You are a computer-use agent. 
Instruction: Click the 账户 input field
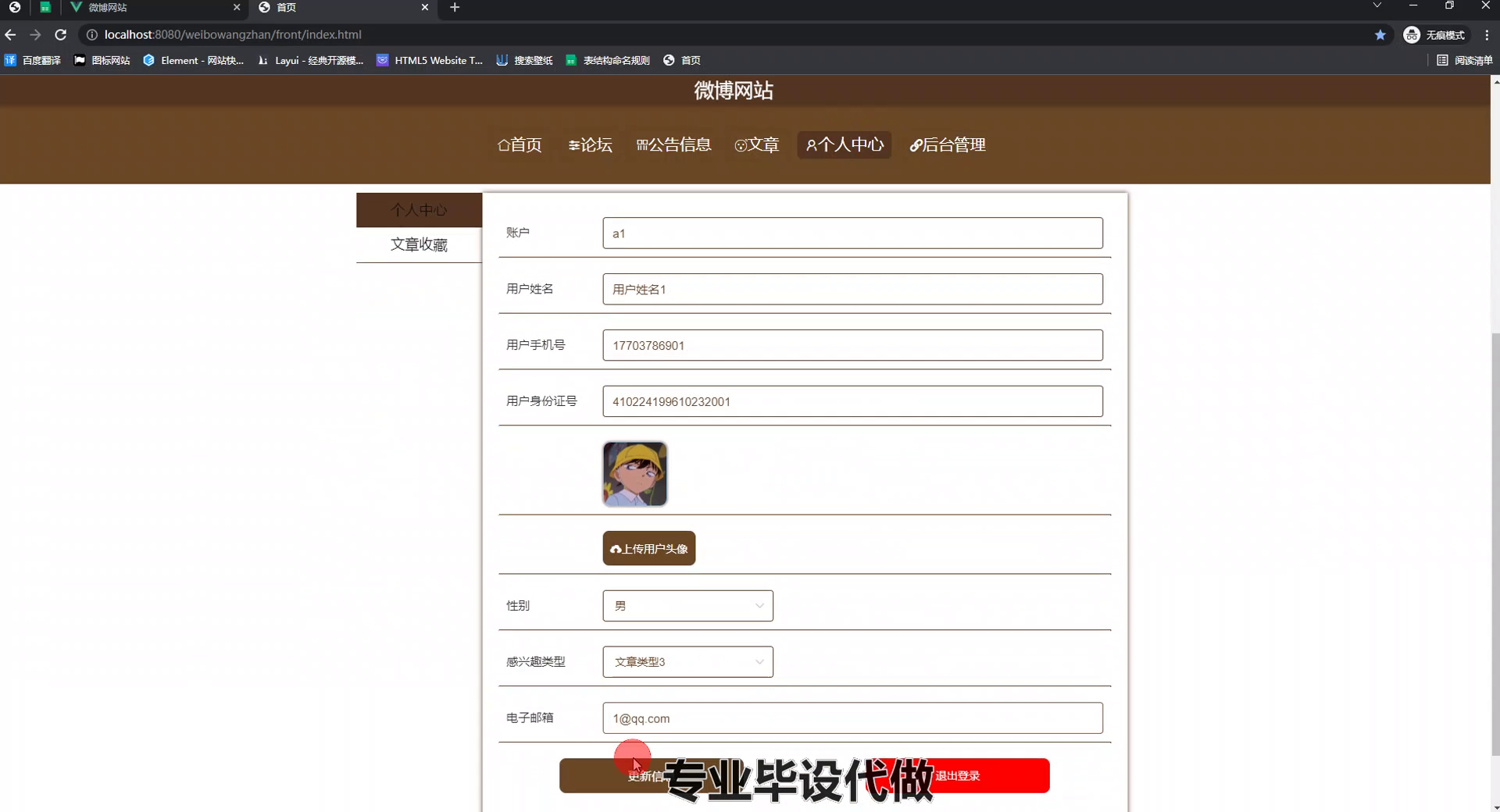(x=852, y=233)
